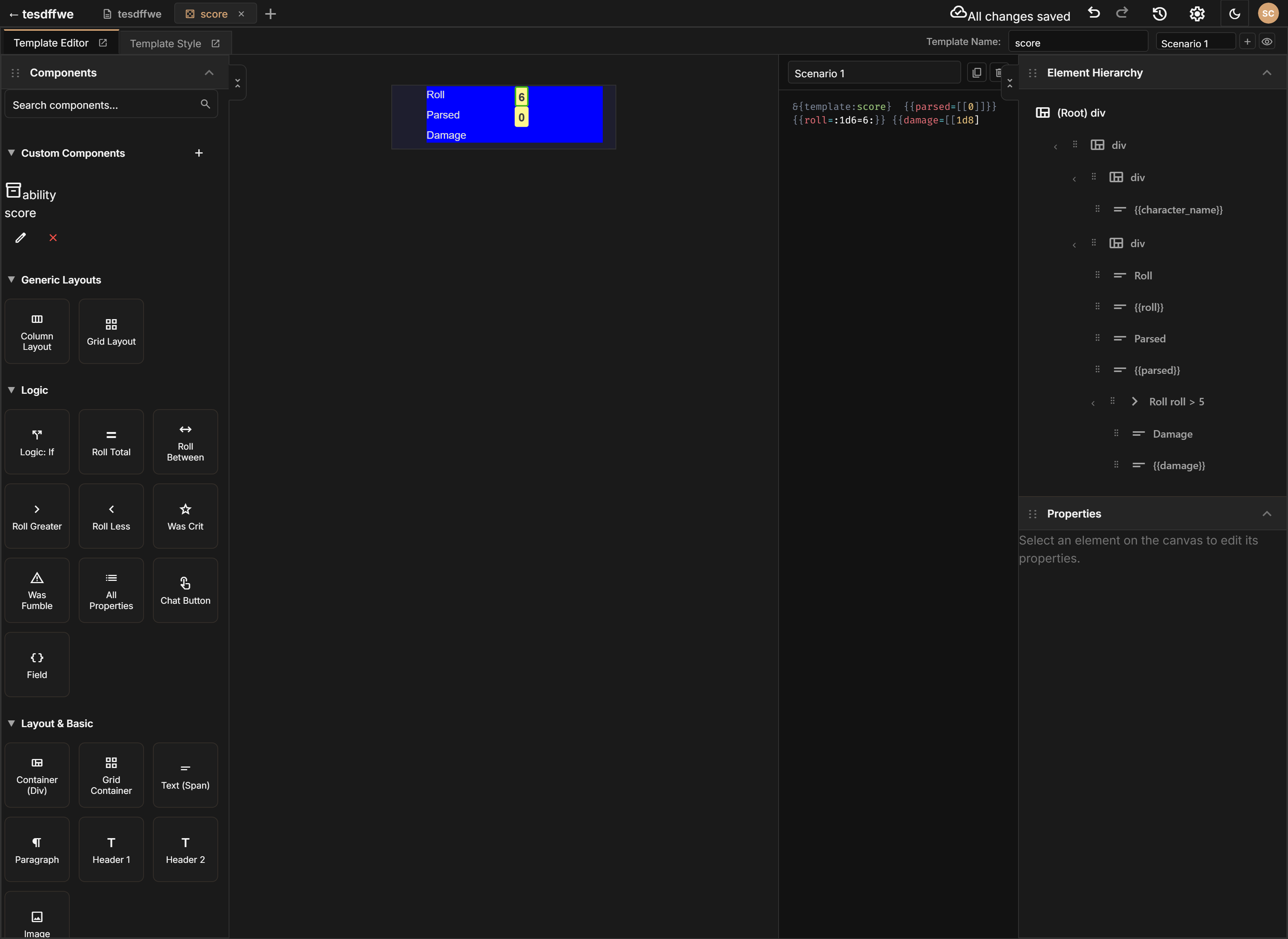
Task: Click the Redo arrow icon
Action: 1122,13
